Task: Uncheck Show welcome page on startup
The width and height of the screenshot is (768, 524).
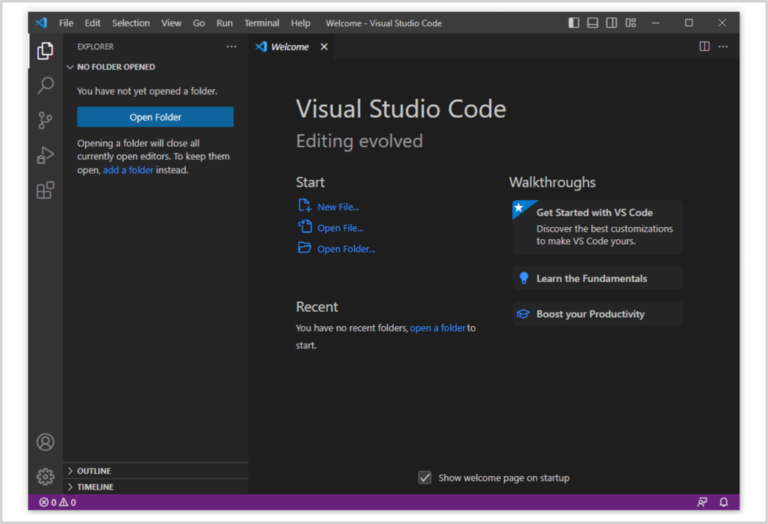Action: (x=425, y=477)
